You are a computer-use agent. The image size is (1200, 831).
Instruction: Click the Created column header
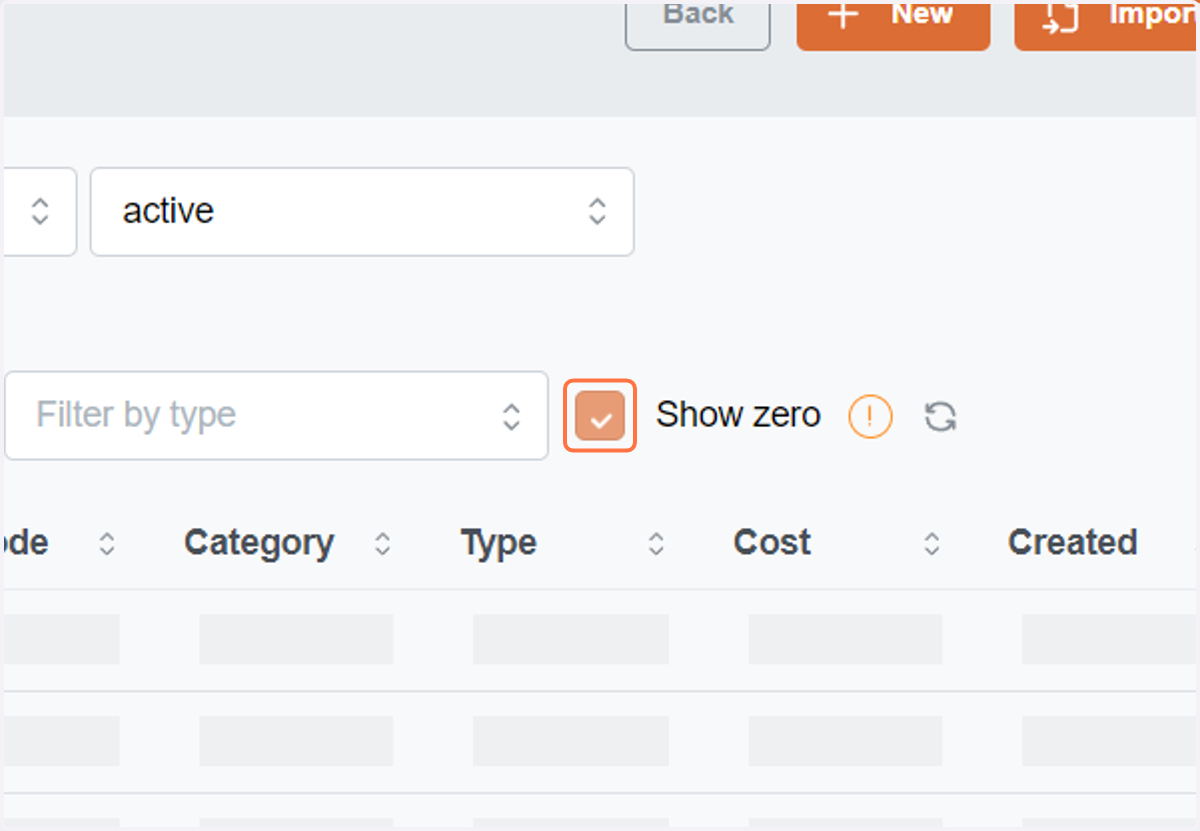(1072, 542)
